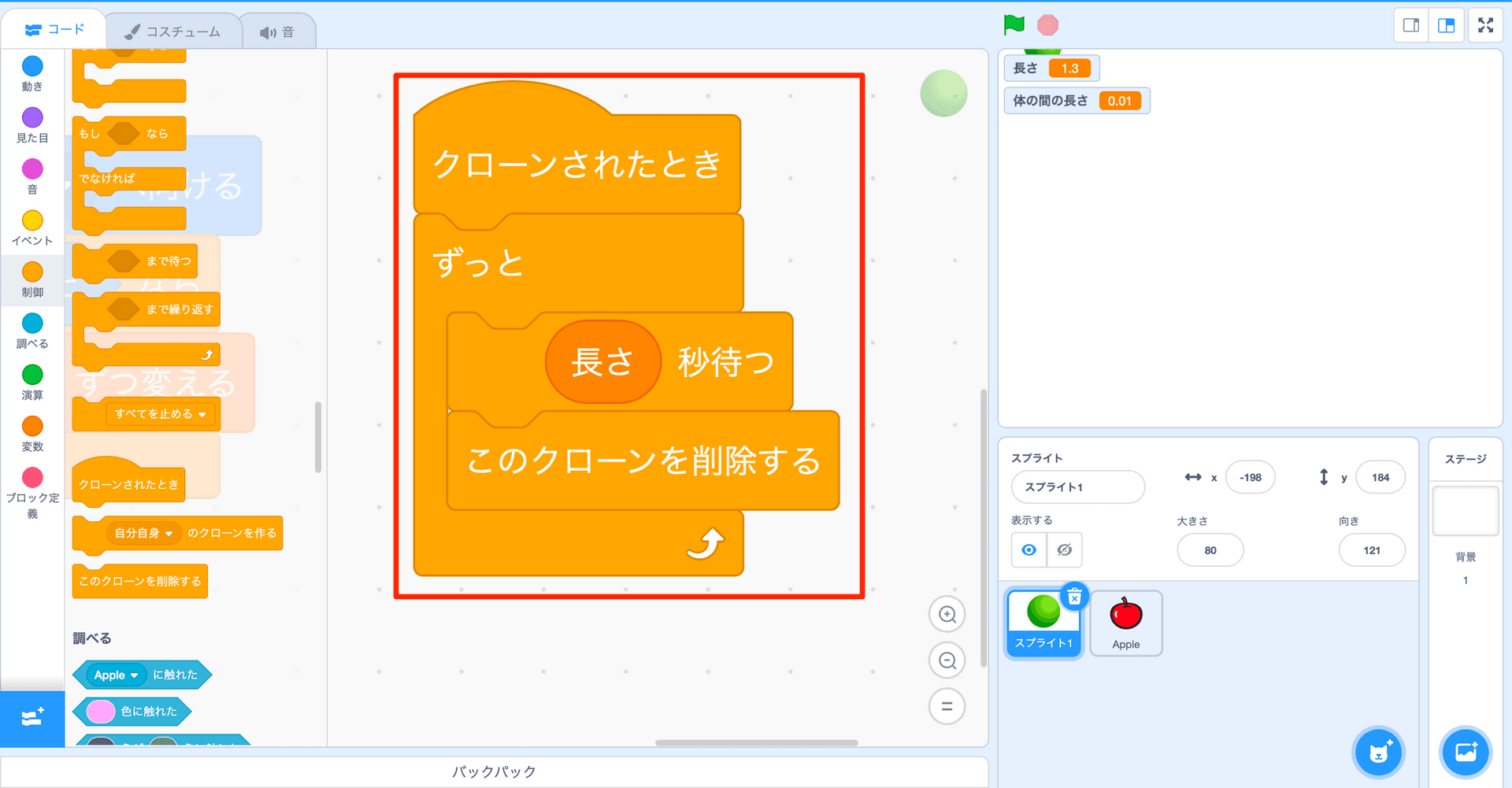Viewport: 1512px width, 788px height.
Task: Select the 動き block category
Action: [31, 75]
